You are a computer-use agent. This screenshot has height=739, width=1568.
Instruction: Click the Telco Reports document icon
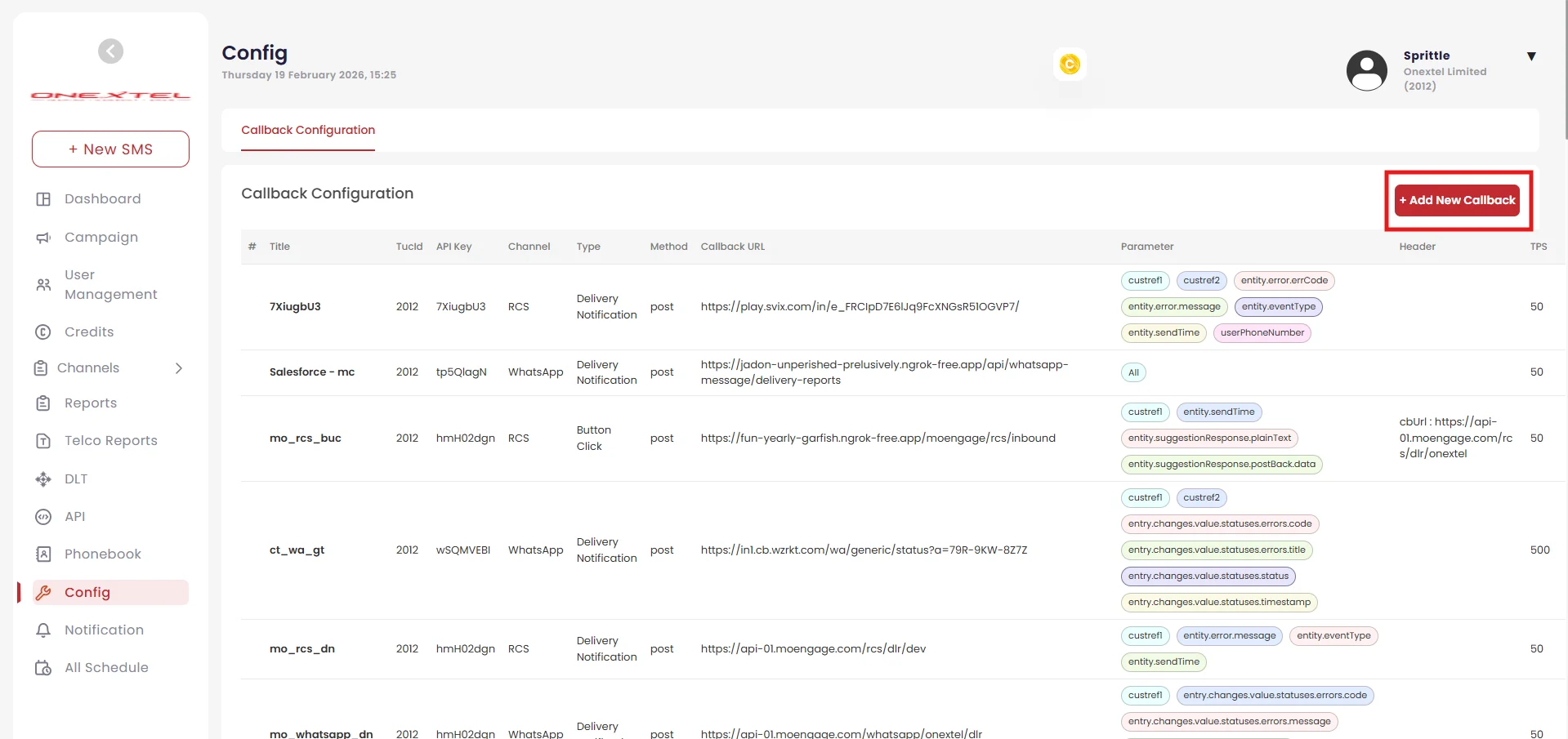point(43,441)
